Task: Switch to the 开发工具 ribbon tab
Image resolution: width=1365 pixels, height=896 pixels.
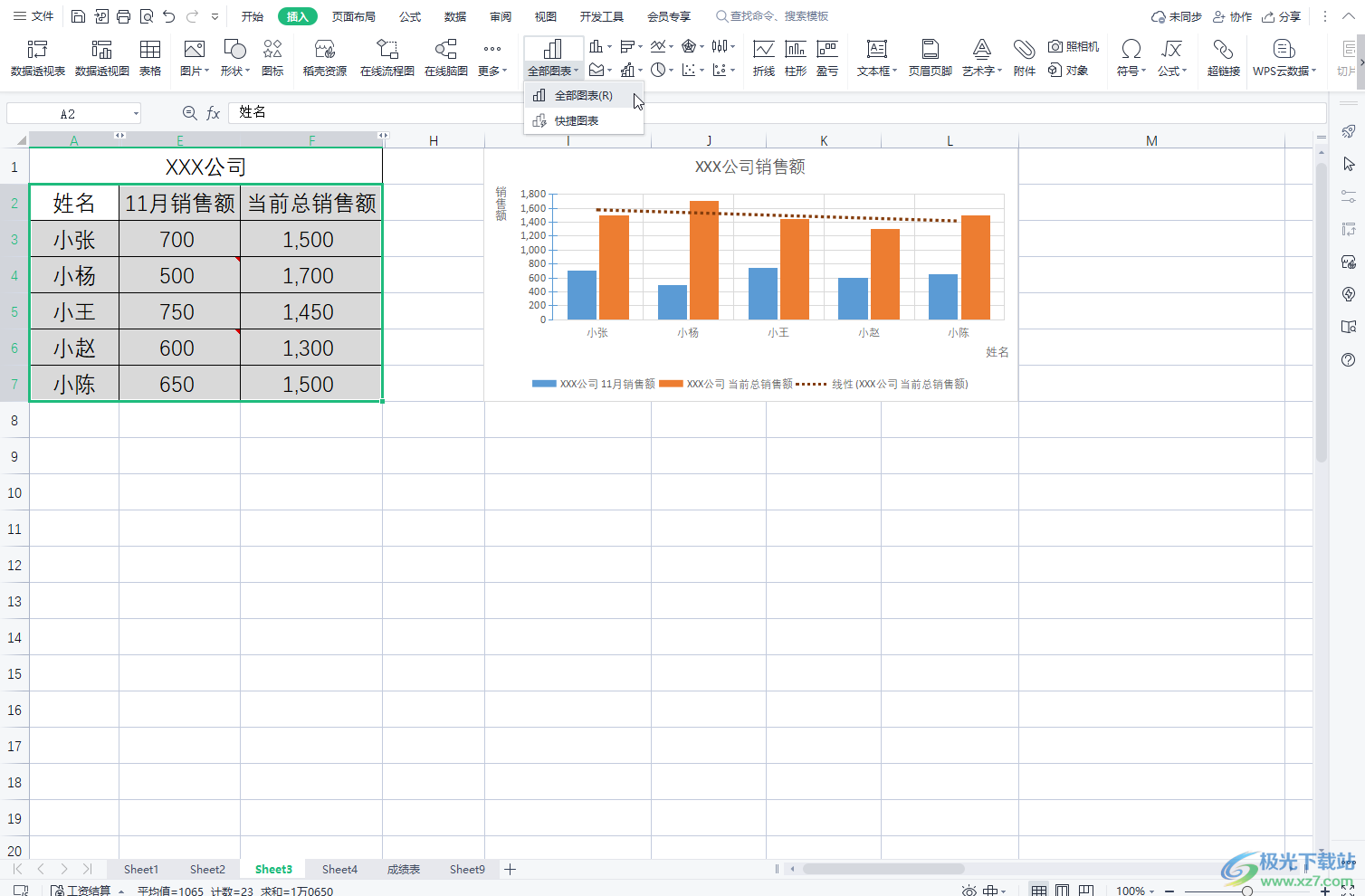Action: 602,16
